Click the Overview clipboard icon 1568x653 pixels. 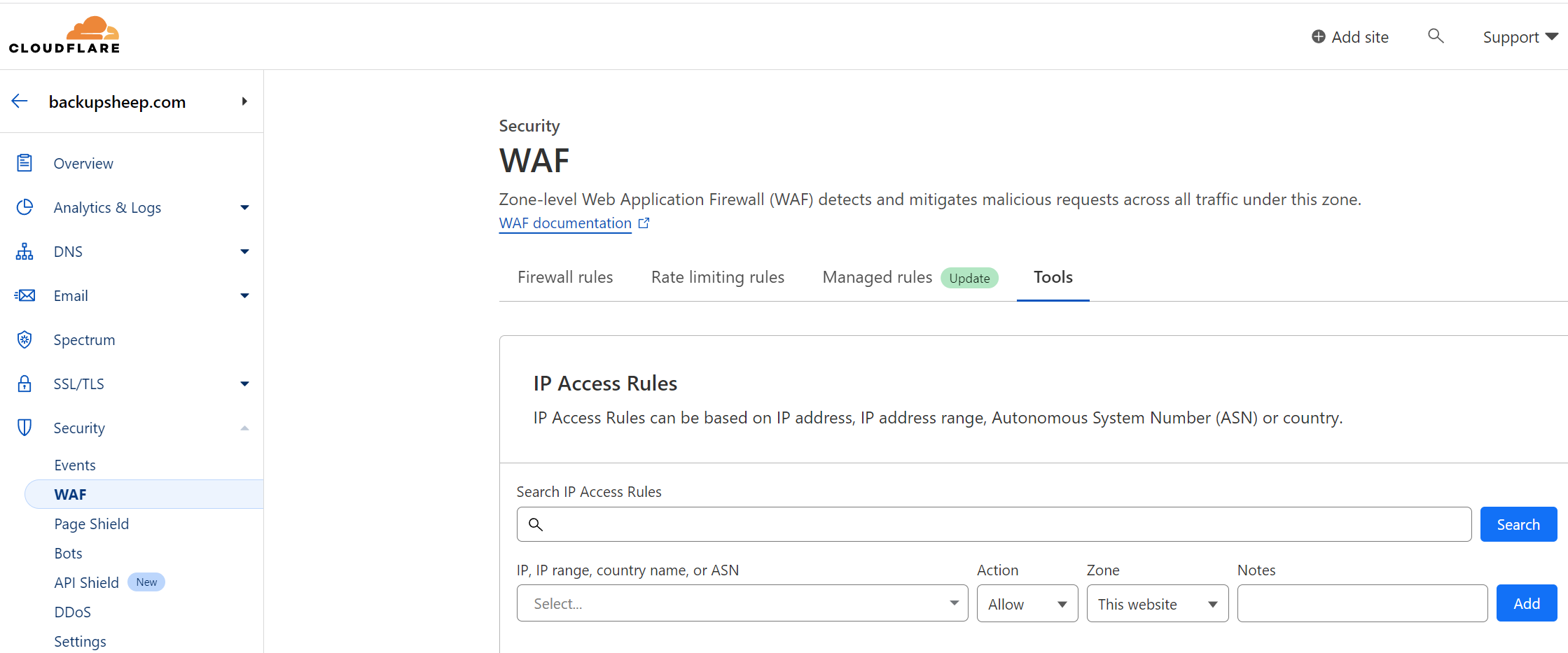coord(25,163)
